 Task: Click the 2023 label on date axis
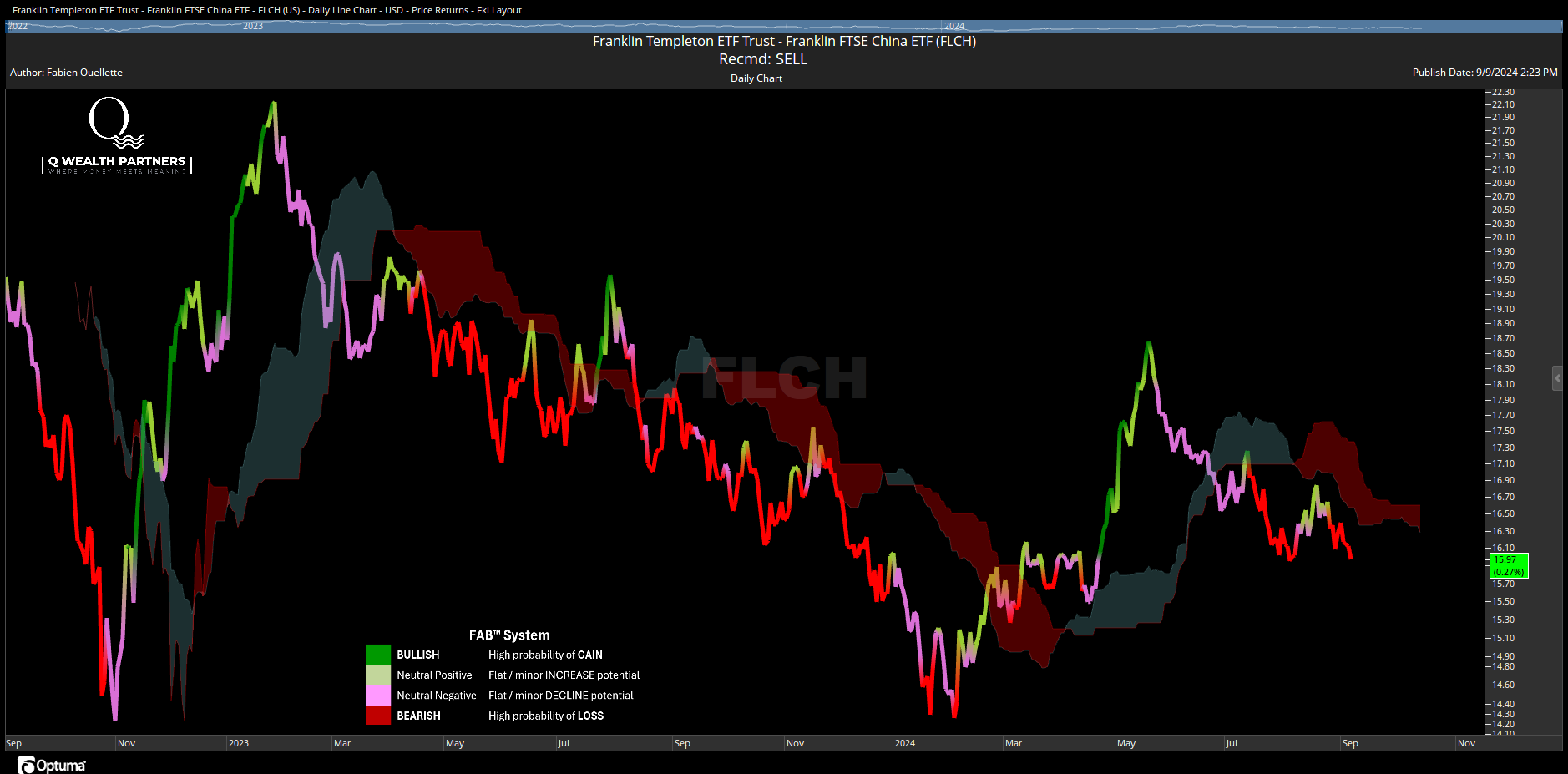pyautogui.click(x=239, y=743)
